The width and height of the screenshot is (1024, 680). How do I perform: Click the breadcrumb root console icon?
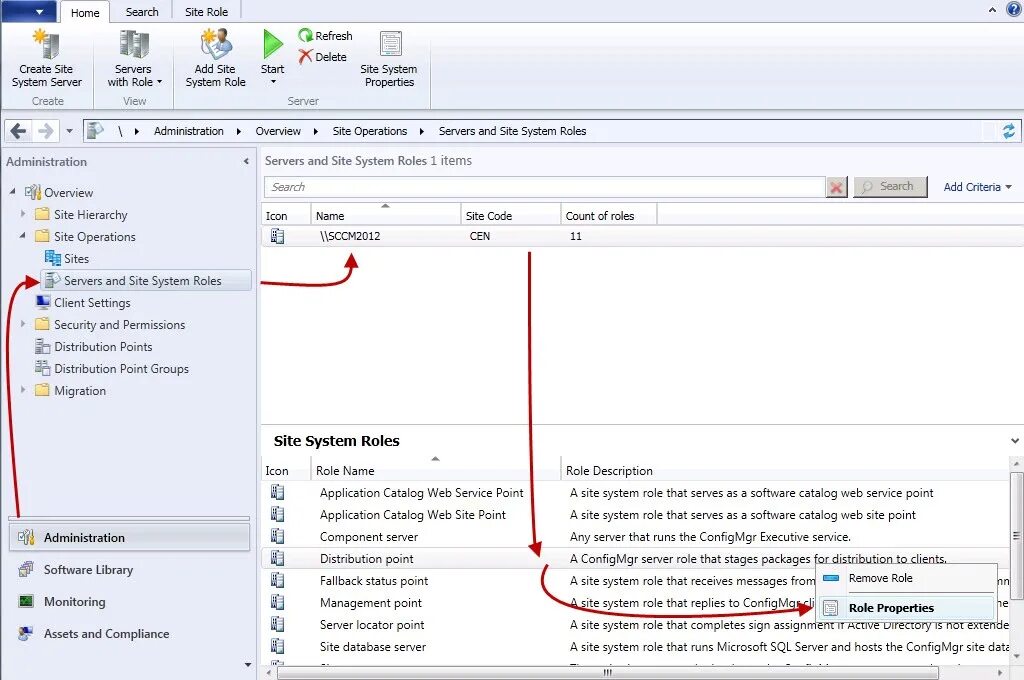(95, 131)
